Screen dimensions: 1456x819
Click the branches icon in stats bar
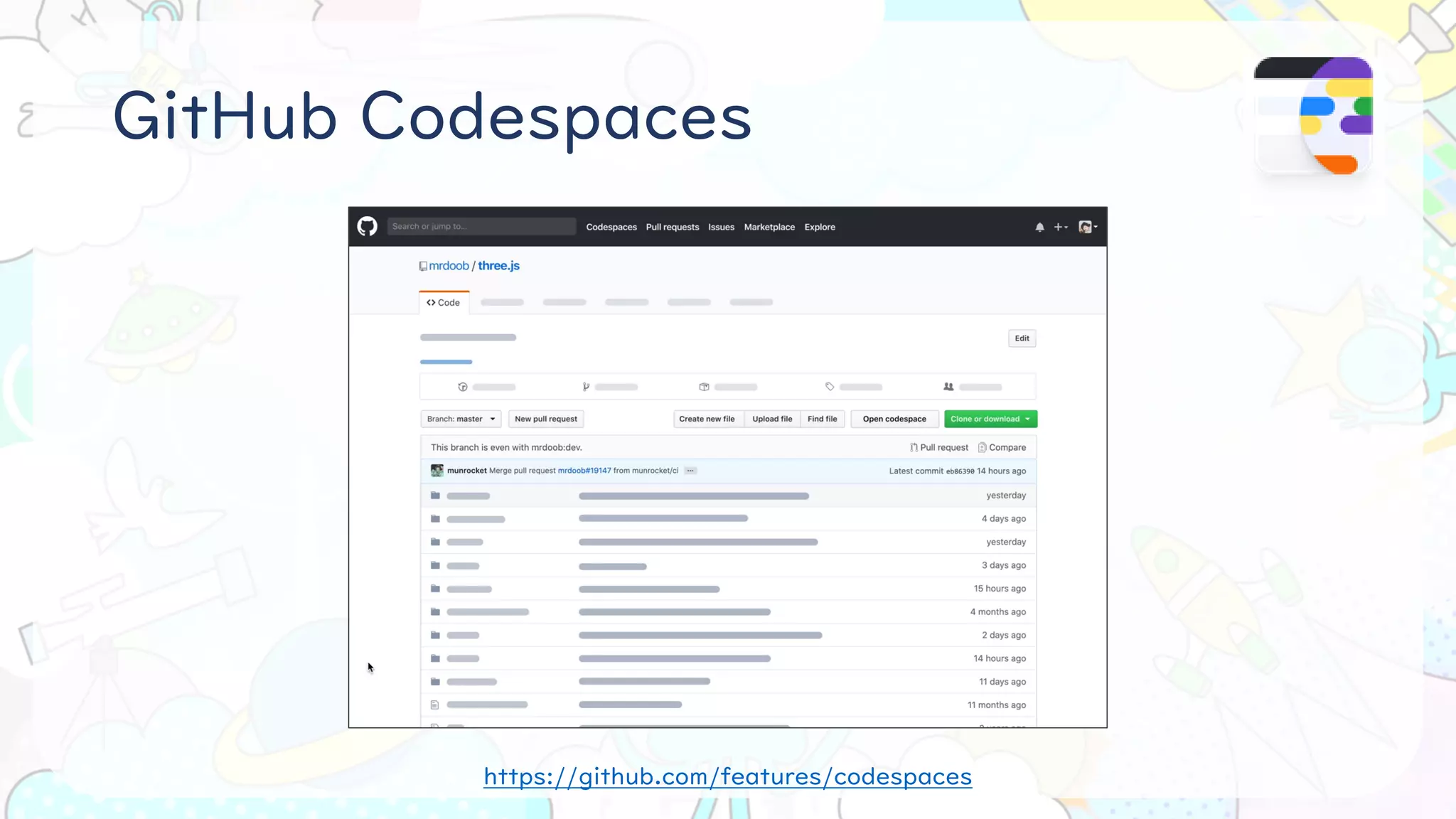[585, 387]
